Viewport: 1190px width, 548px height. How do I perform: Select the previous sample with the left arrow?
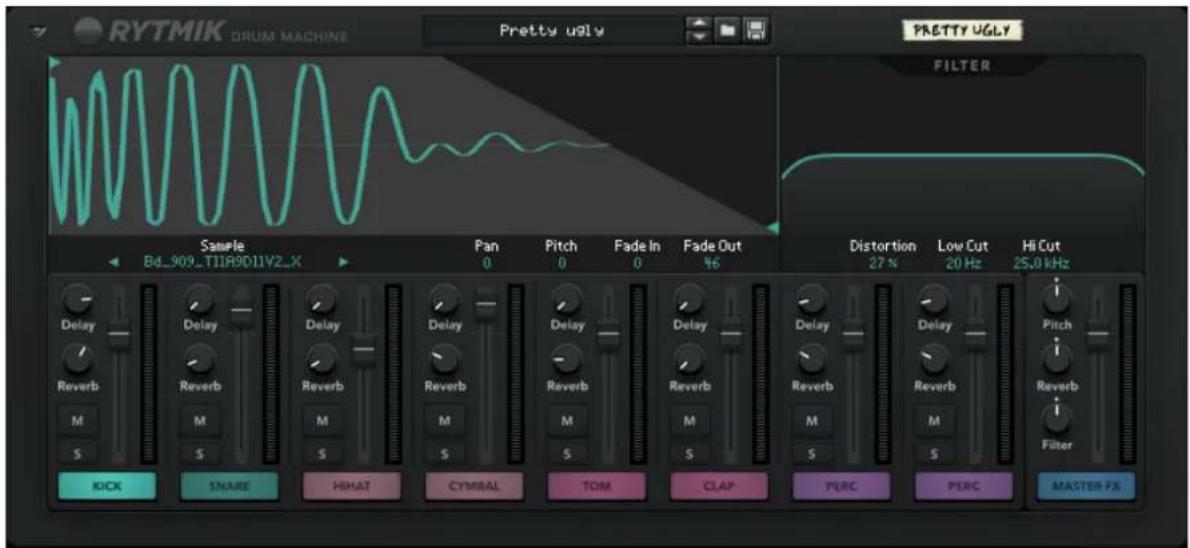click(113, 263)
